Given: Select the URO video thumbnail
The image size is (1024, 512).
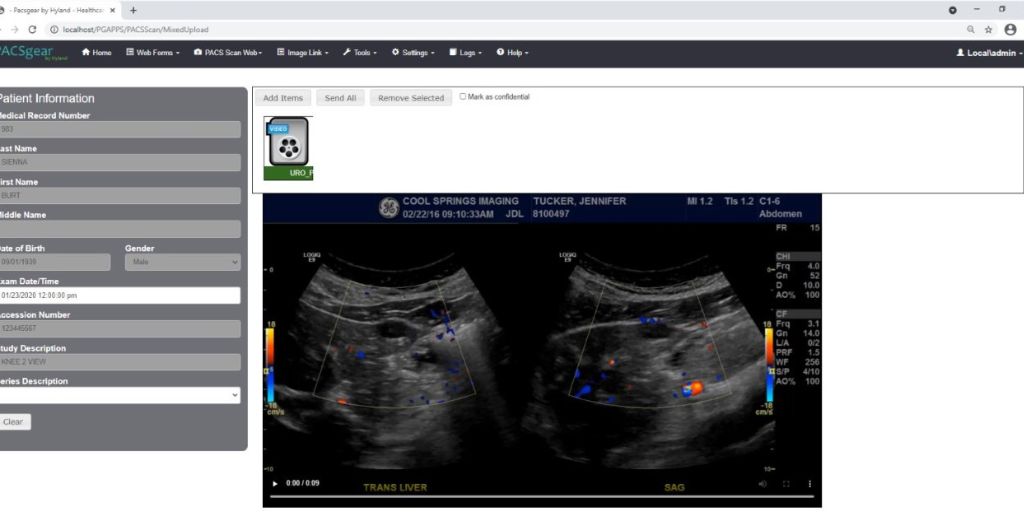Looking at the screenshot, I should click(x=288, y=148).
